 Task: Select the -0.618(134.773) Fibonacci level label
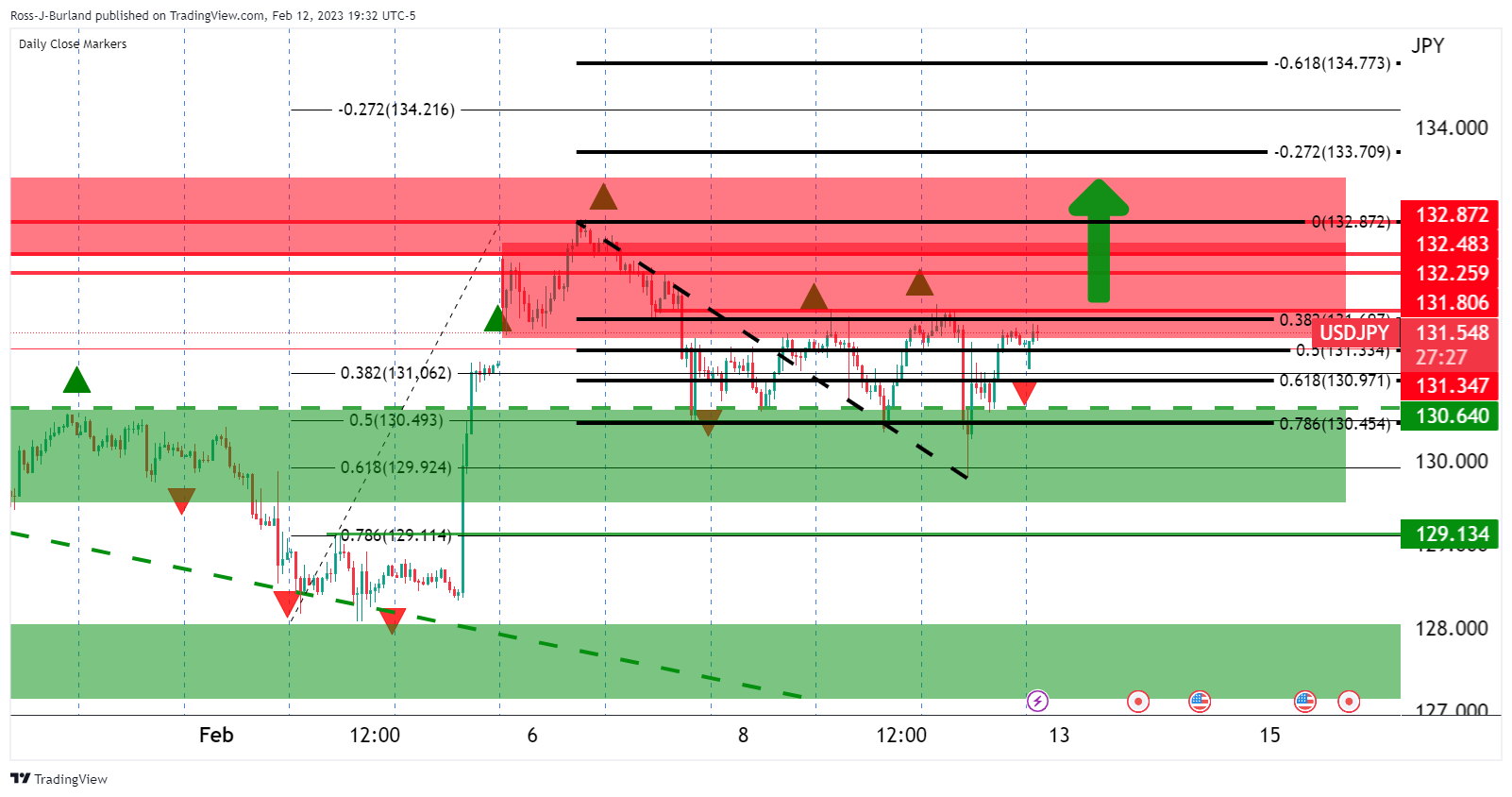[x=1332, y=63]
